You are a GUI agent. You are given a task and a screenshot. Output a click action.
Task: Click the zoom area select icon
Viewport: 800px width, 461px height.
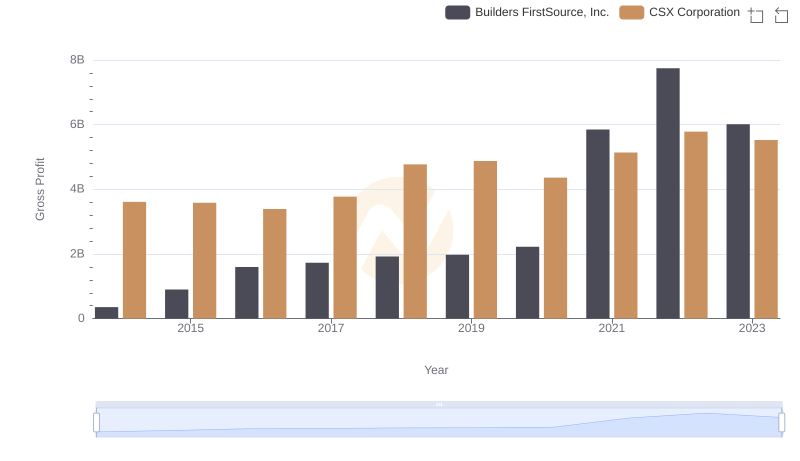(x=756, y=15)
